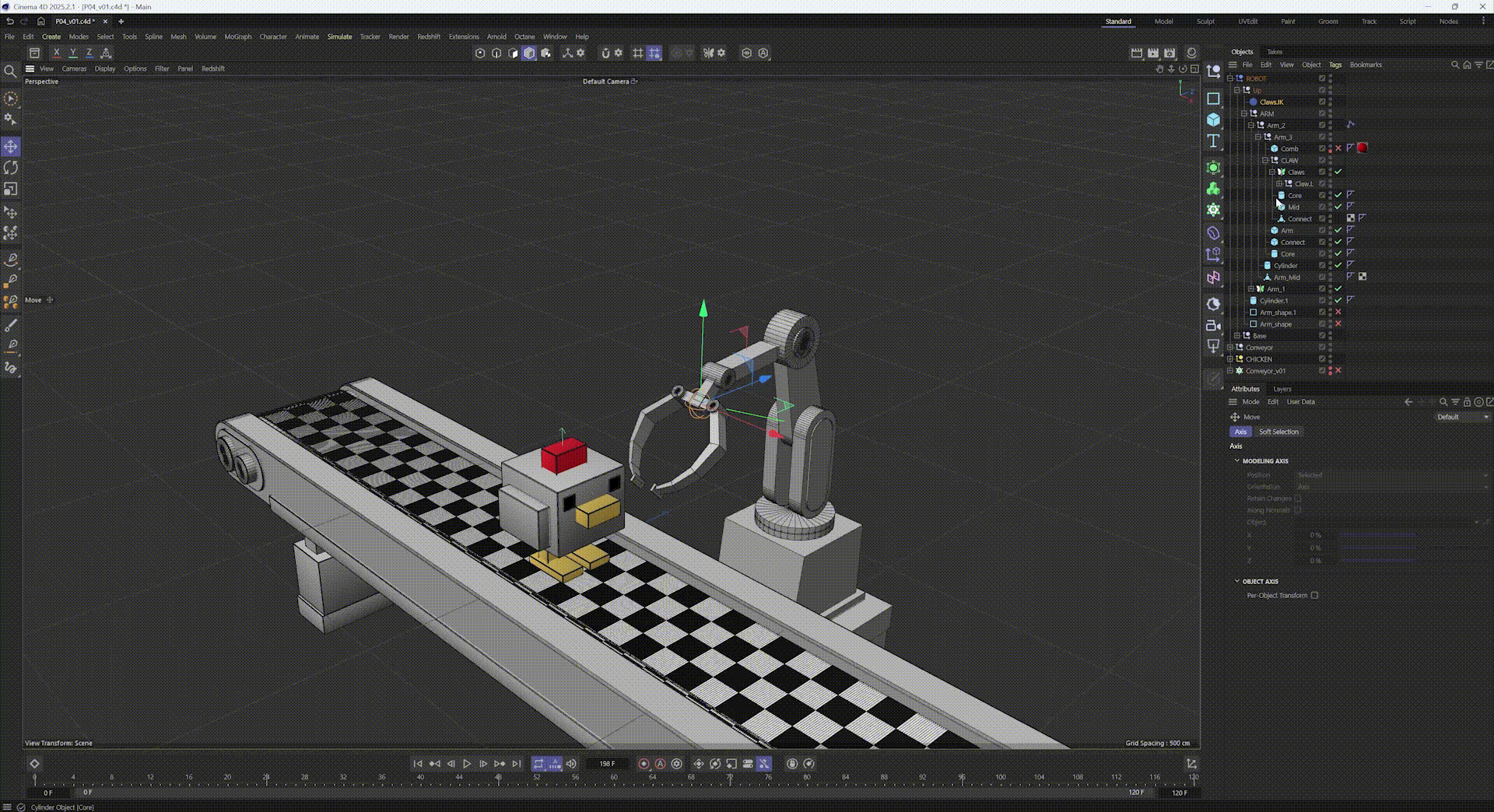Click the Camera object icon
This screenshot has height=812, width=1494.
point(1213,326)
